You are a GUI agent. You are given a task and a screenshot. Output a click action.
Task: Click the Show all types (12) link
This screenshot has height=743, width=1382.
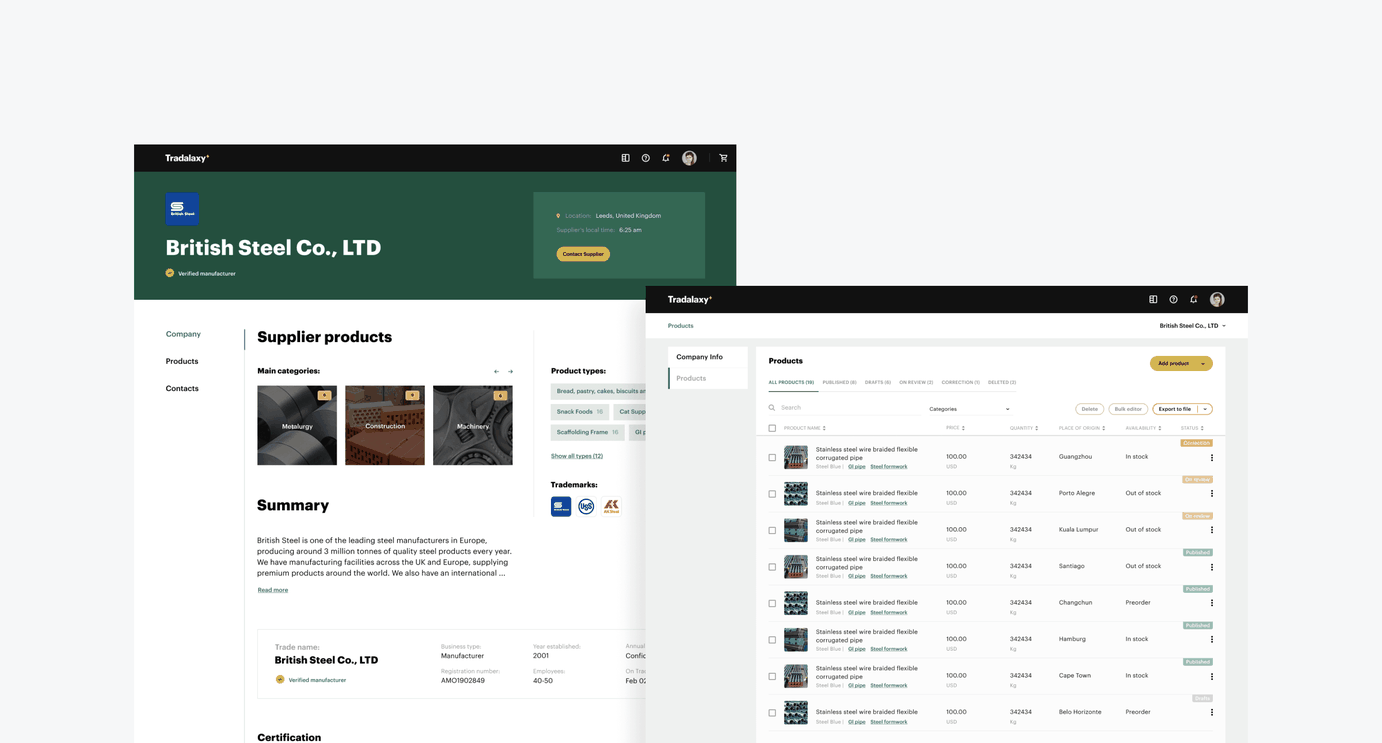tap(577, 456)
